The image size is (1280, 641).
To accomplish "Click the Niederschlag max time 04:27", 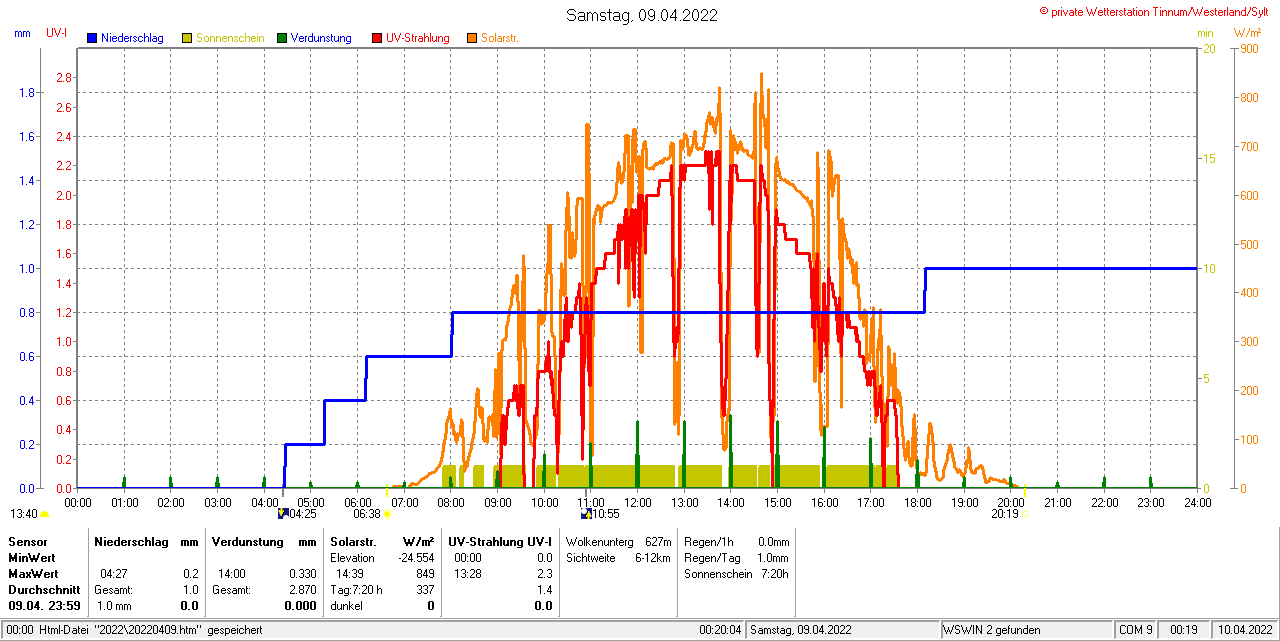I will [x=113, y=574].
